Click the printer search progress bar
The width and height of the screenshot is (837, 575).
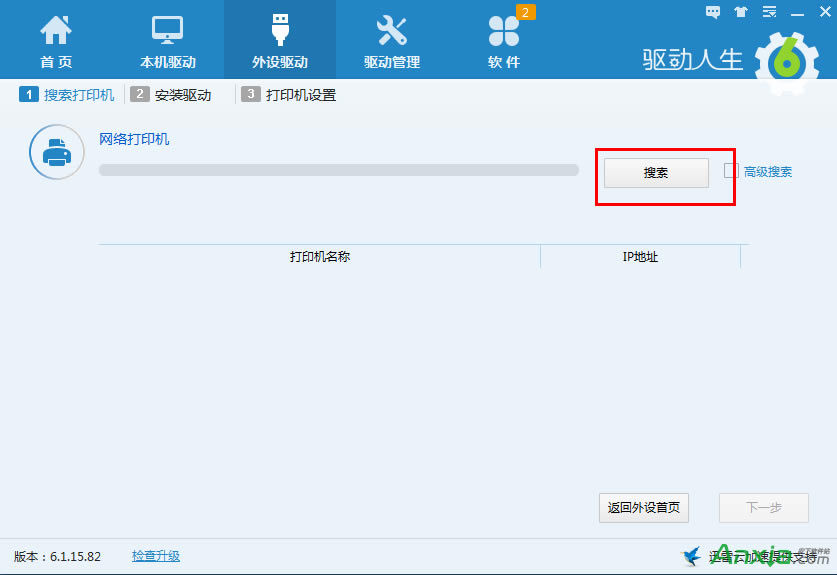point(339,170)
